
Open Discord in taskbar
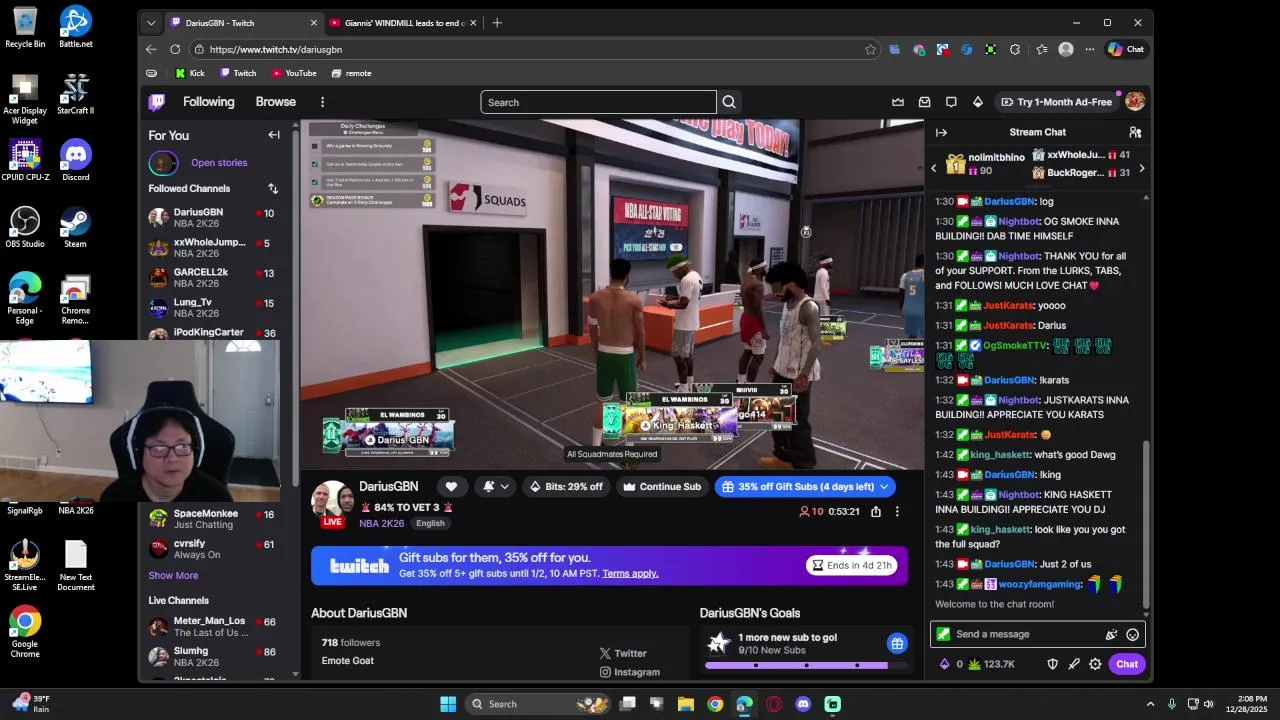[803, 704]
